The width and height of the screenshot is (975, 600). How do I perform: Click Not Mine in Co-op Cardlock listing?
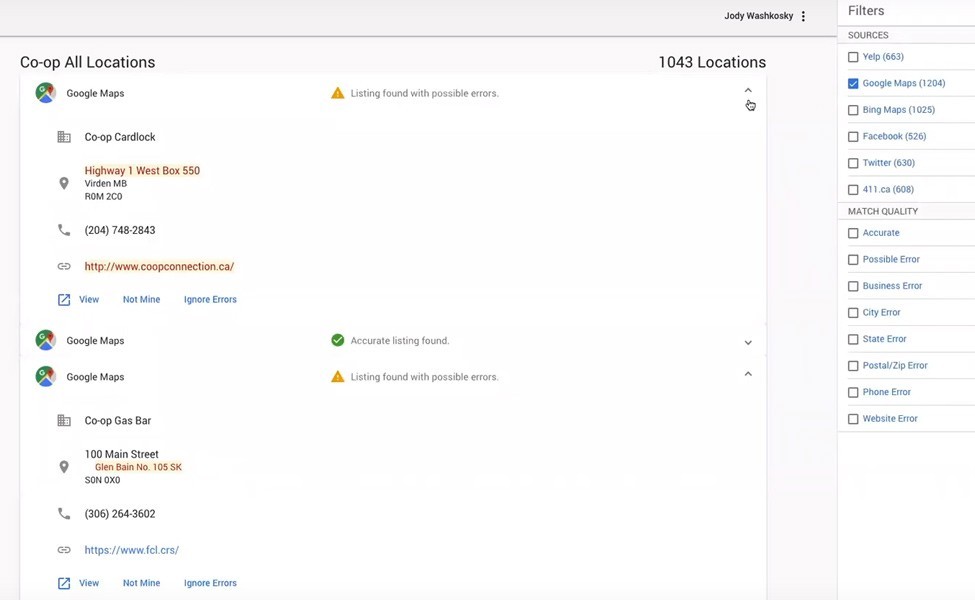click(141, 300)
